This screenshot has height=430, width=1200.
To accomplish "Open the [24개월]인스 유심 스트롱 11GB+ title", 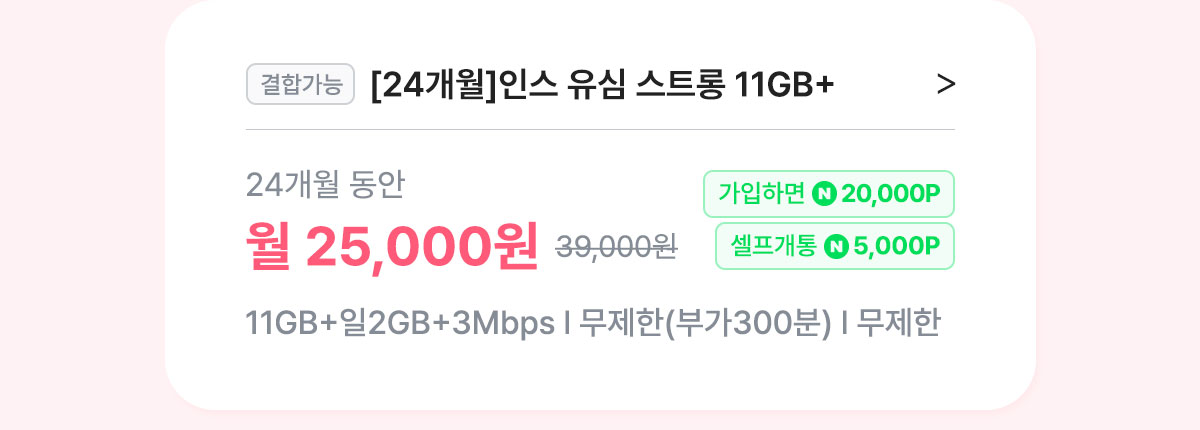I will 602,86.
